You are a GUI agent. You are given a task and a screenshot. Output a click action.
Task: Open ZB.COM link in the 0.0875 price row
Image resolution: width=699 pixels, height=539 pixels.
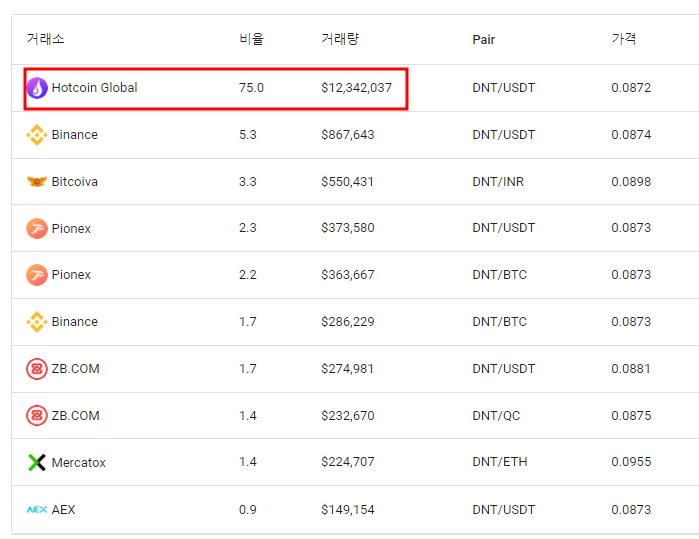(75, 416)
